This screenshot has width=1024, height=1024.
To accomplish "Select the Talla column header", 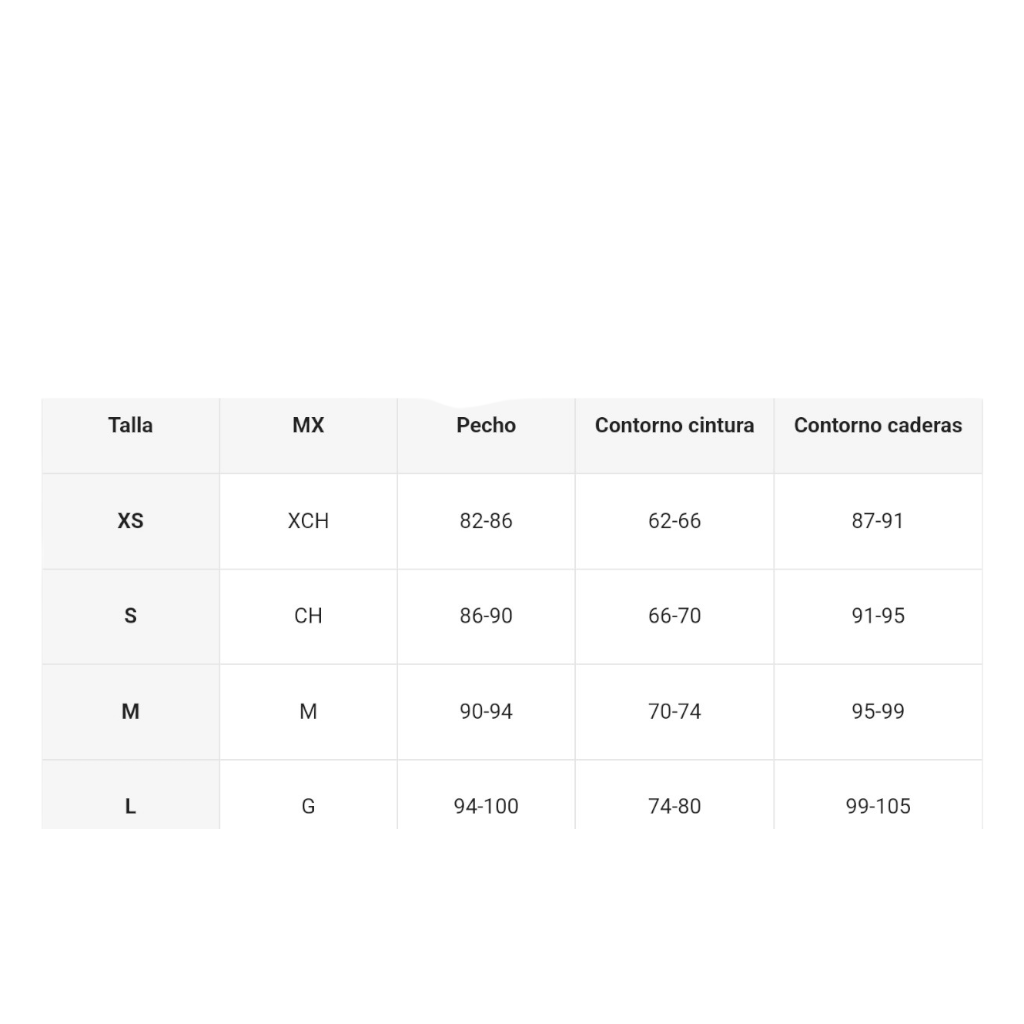I will coord(131,425).
